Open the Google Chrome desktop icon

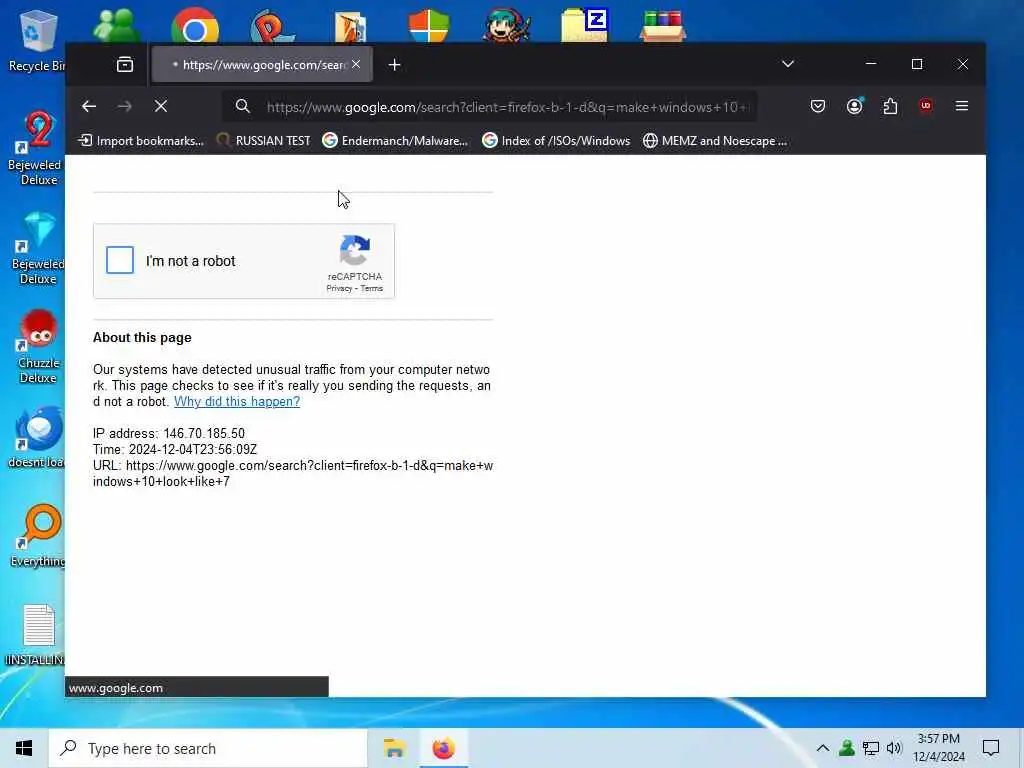195,26
